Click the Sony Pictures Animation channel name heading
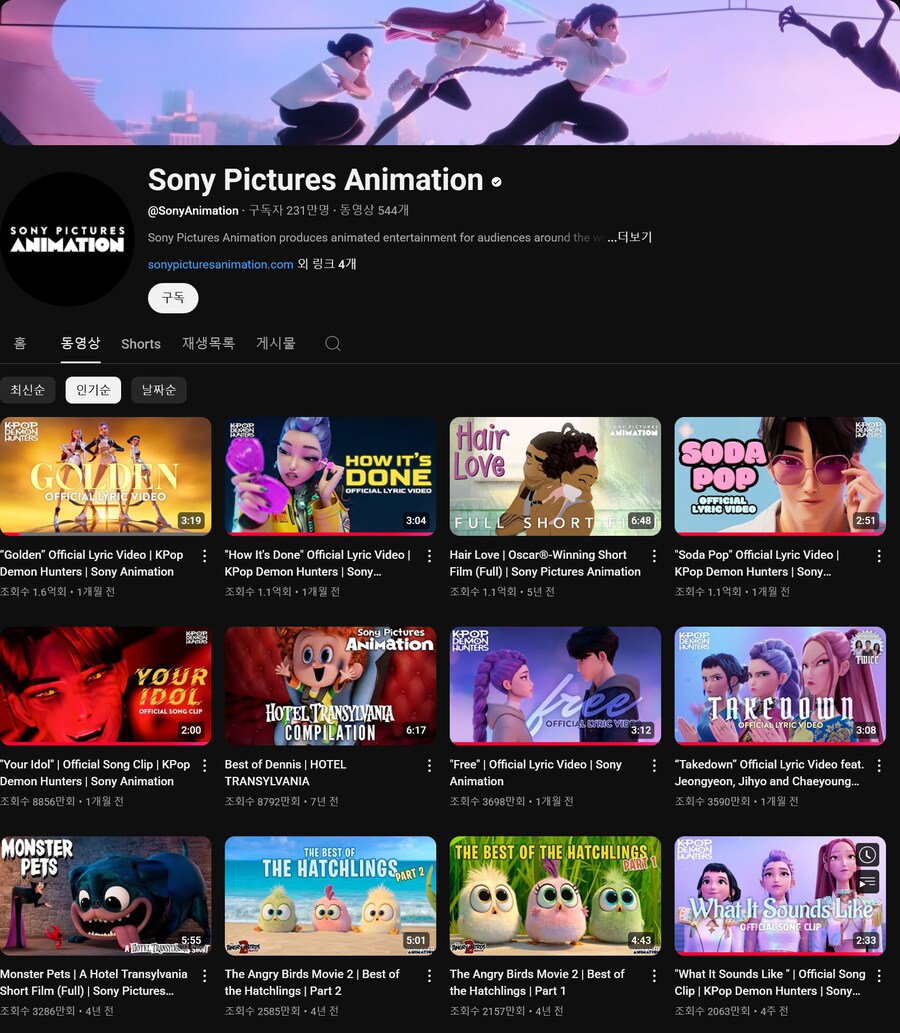Image resolution: width=900 pixels, height=1033 pixels. click(316, 180)
